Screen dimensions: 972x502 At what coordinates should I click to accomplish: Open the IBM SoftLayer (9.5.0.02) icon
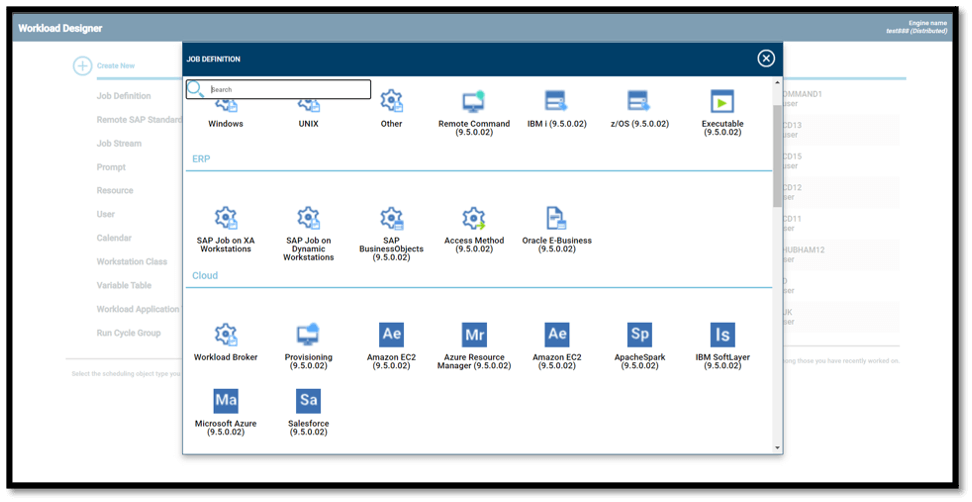723,335
